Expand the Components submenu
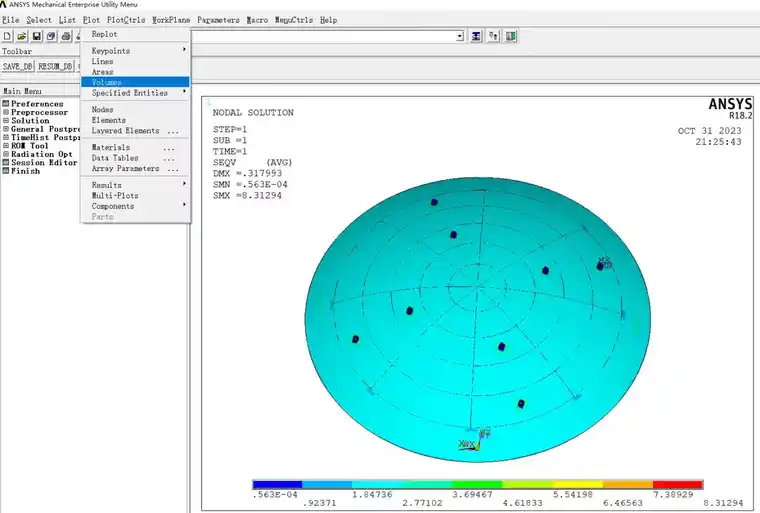 [135, 206]
